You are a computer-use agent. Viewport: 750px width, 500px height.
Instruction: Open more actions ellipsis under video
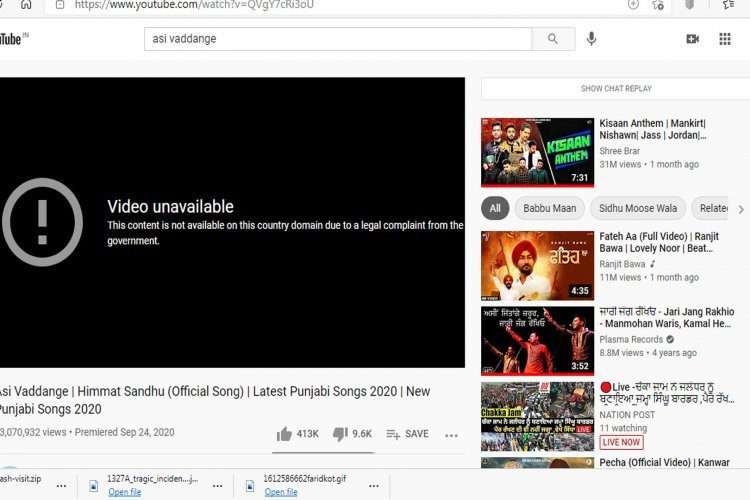point(451,435)
